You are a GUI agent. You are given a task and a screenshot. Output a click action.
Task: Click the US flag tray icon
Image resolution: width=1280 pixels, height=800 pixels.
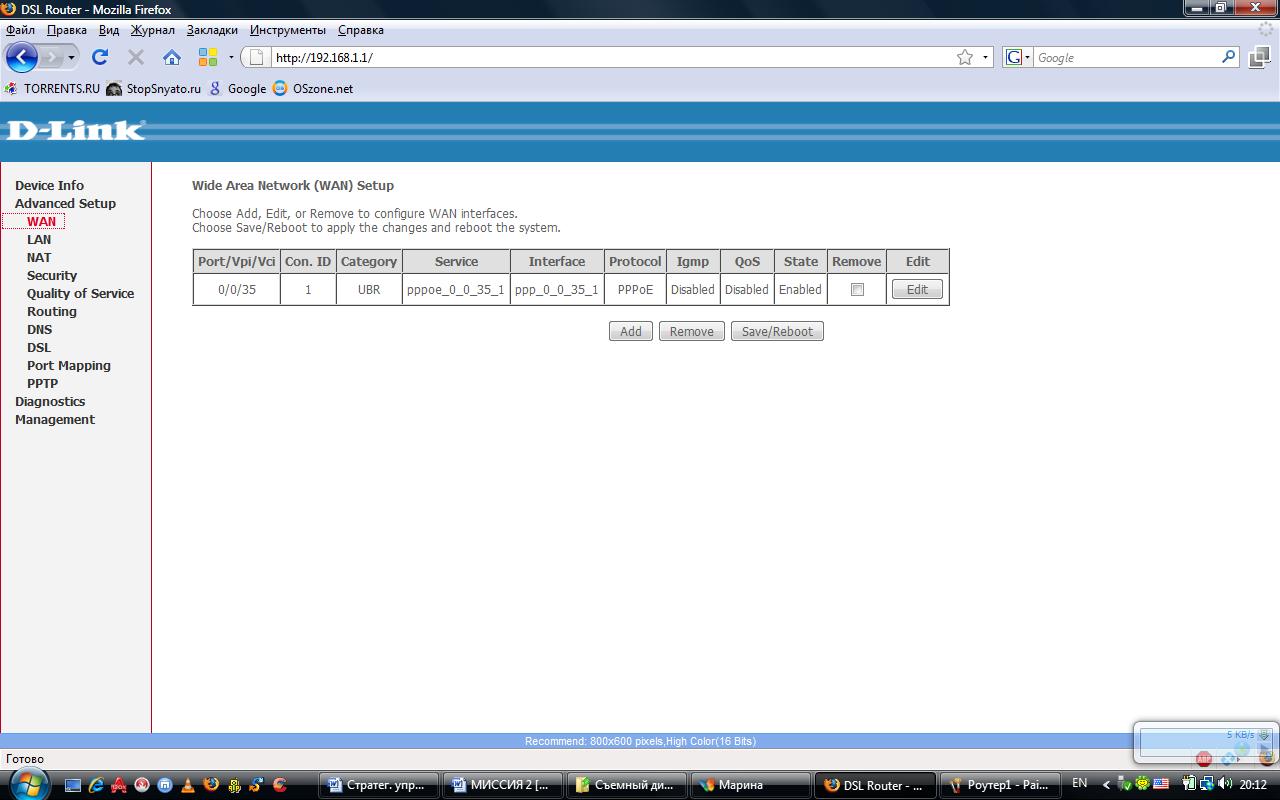click(1161, 784)
